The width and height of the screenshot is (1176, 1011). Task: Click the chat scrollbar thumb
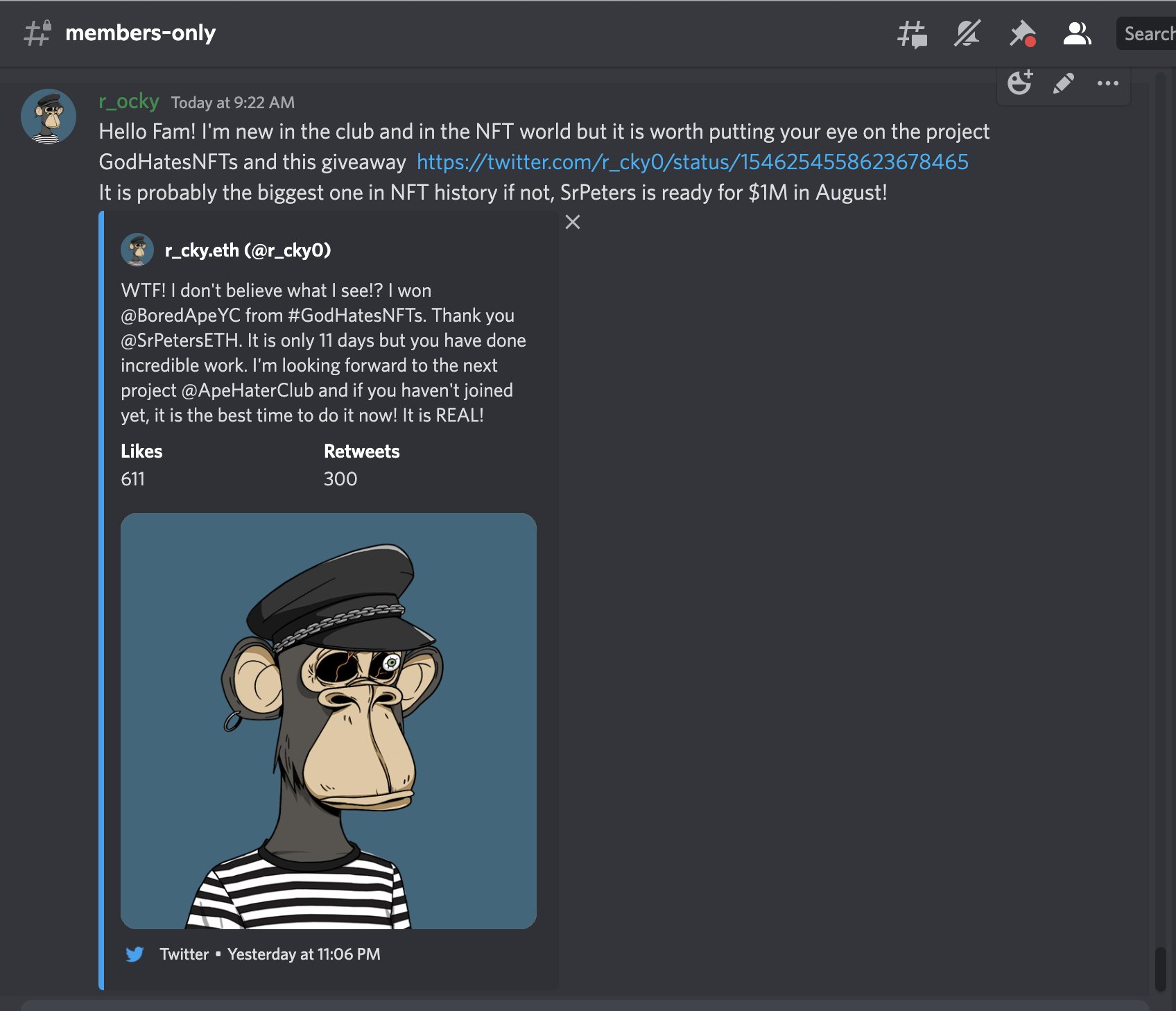1161,969
